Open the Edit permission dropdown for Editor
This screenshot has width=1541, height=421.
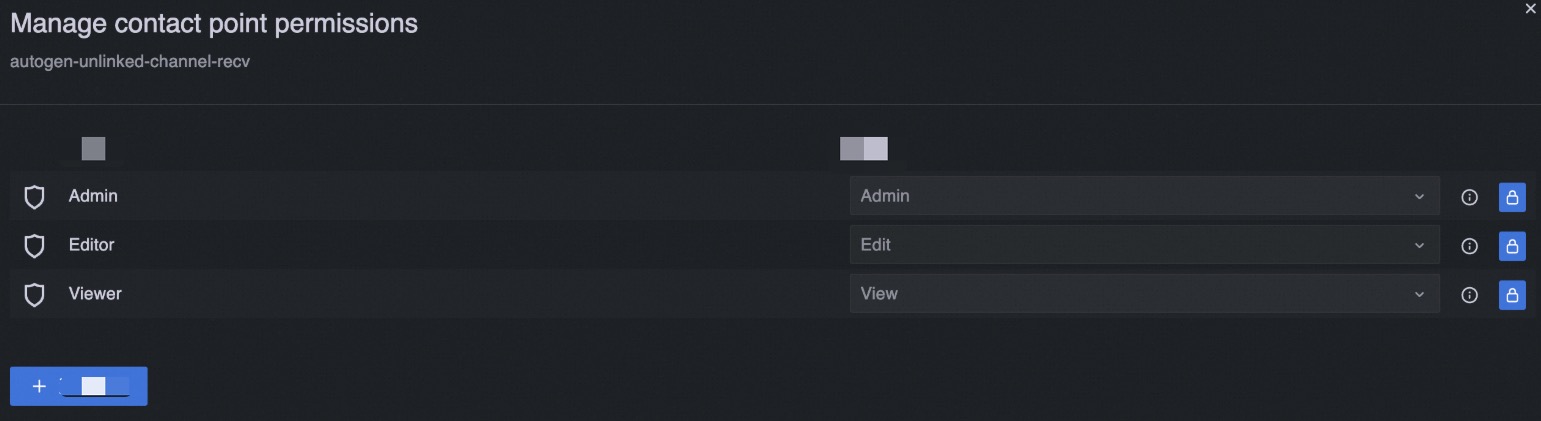pyautogui.click(x=1143, y=245)
